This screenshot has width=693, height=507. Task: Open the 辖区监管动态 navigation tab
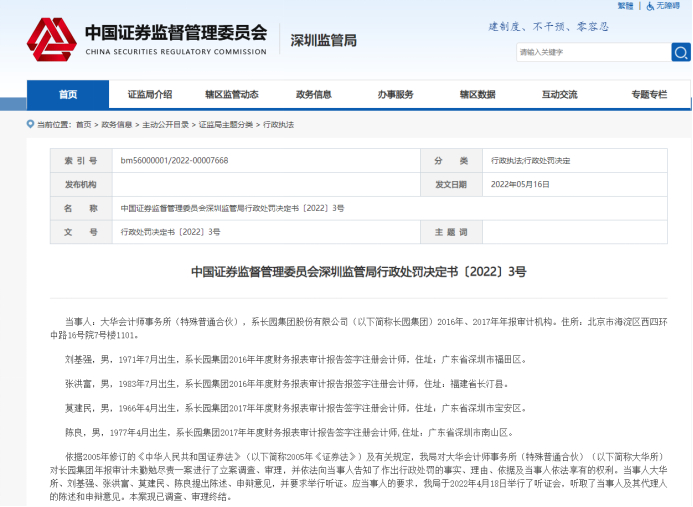(232, 95)
